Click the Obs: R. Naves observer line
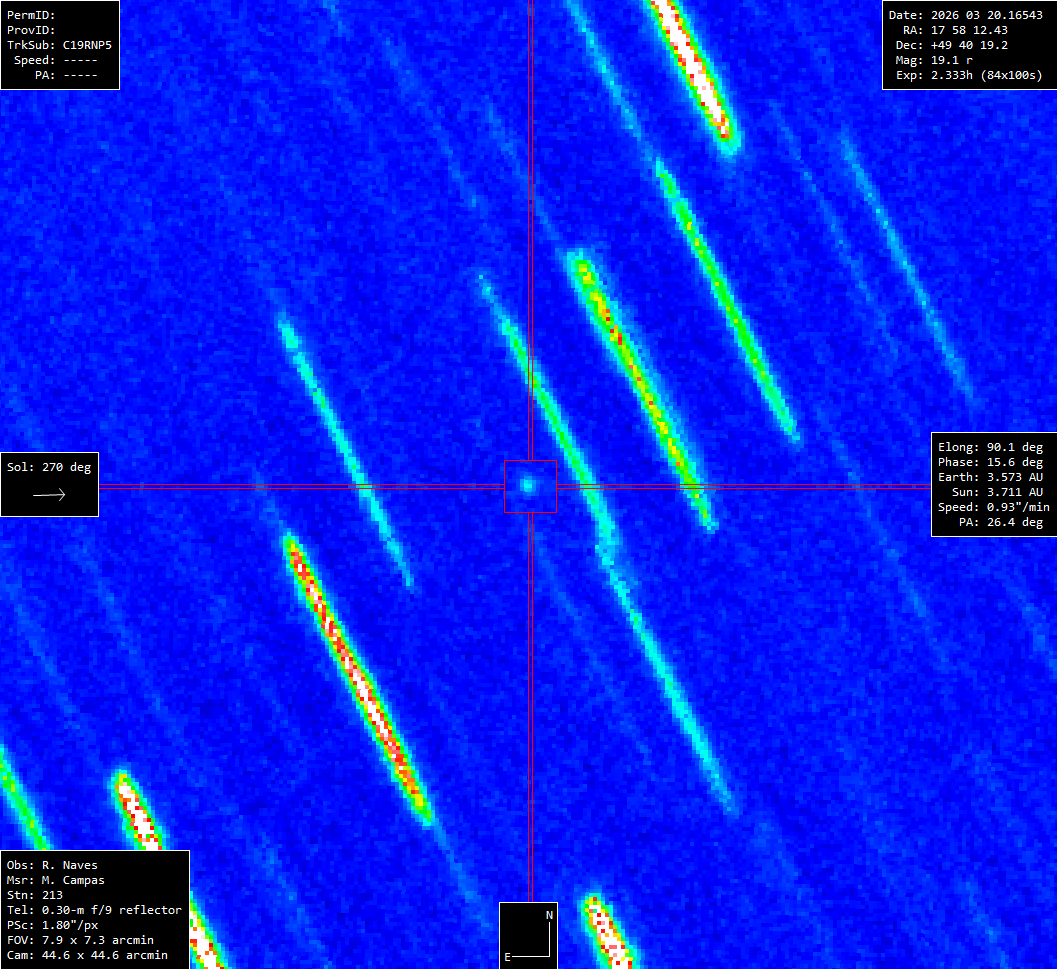This screenshot has width=1057, height=969. (52, 865)
